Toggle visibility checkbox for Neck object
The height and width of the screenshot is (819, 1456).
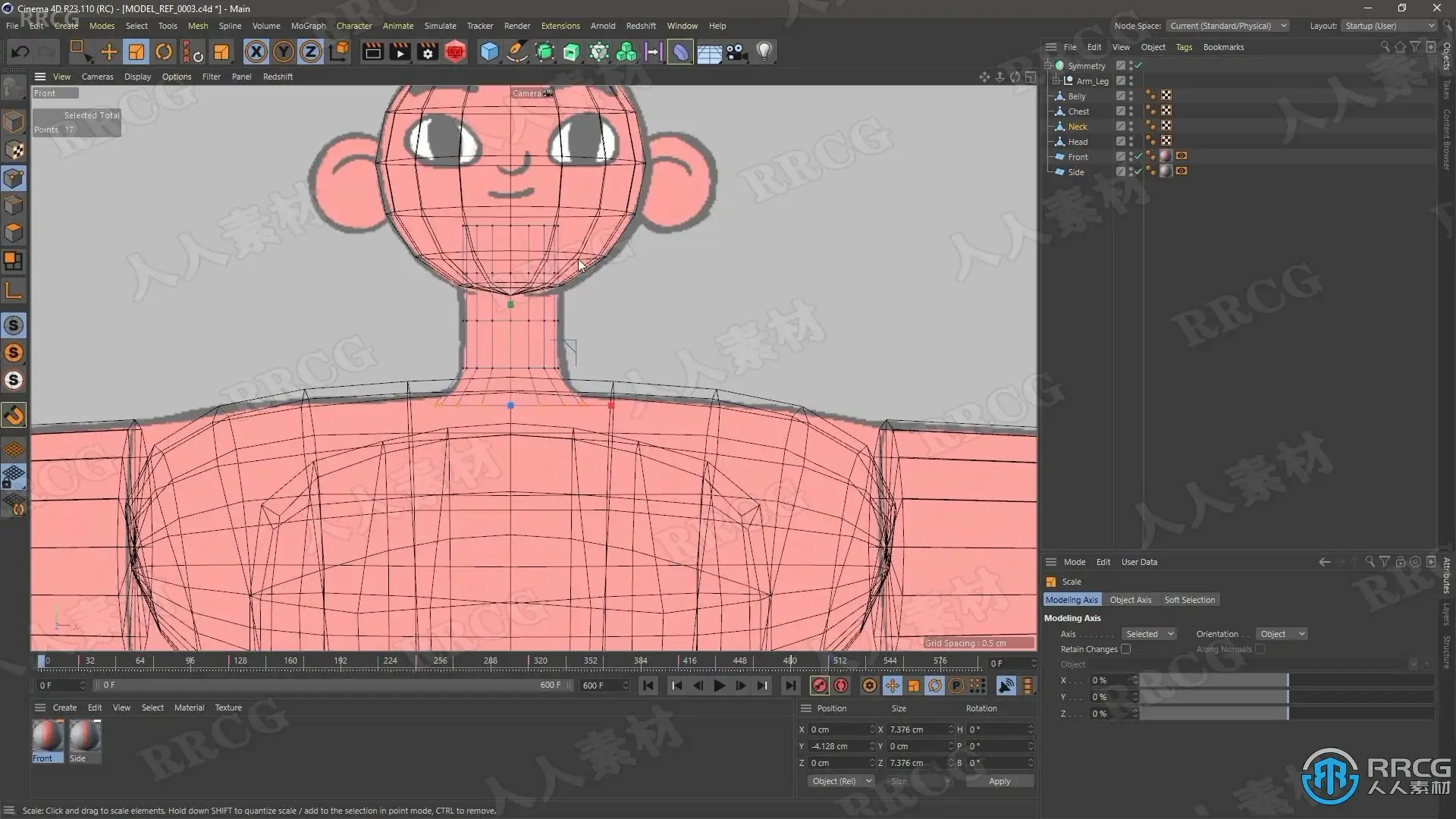(1120, 126)
